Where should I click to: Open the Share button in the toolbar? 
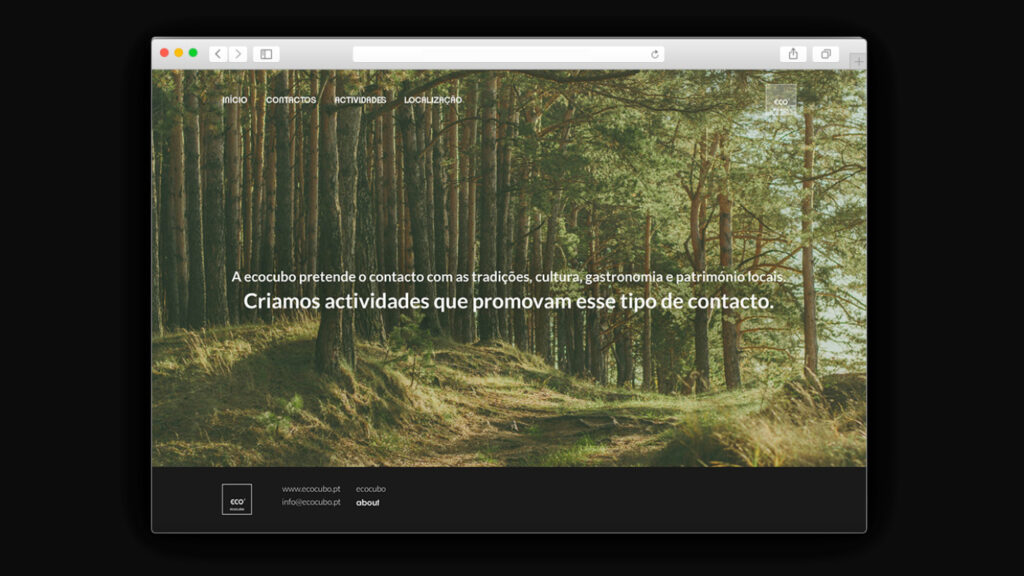pos(793,54)
